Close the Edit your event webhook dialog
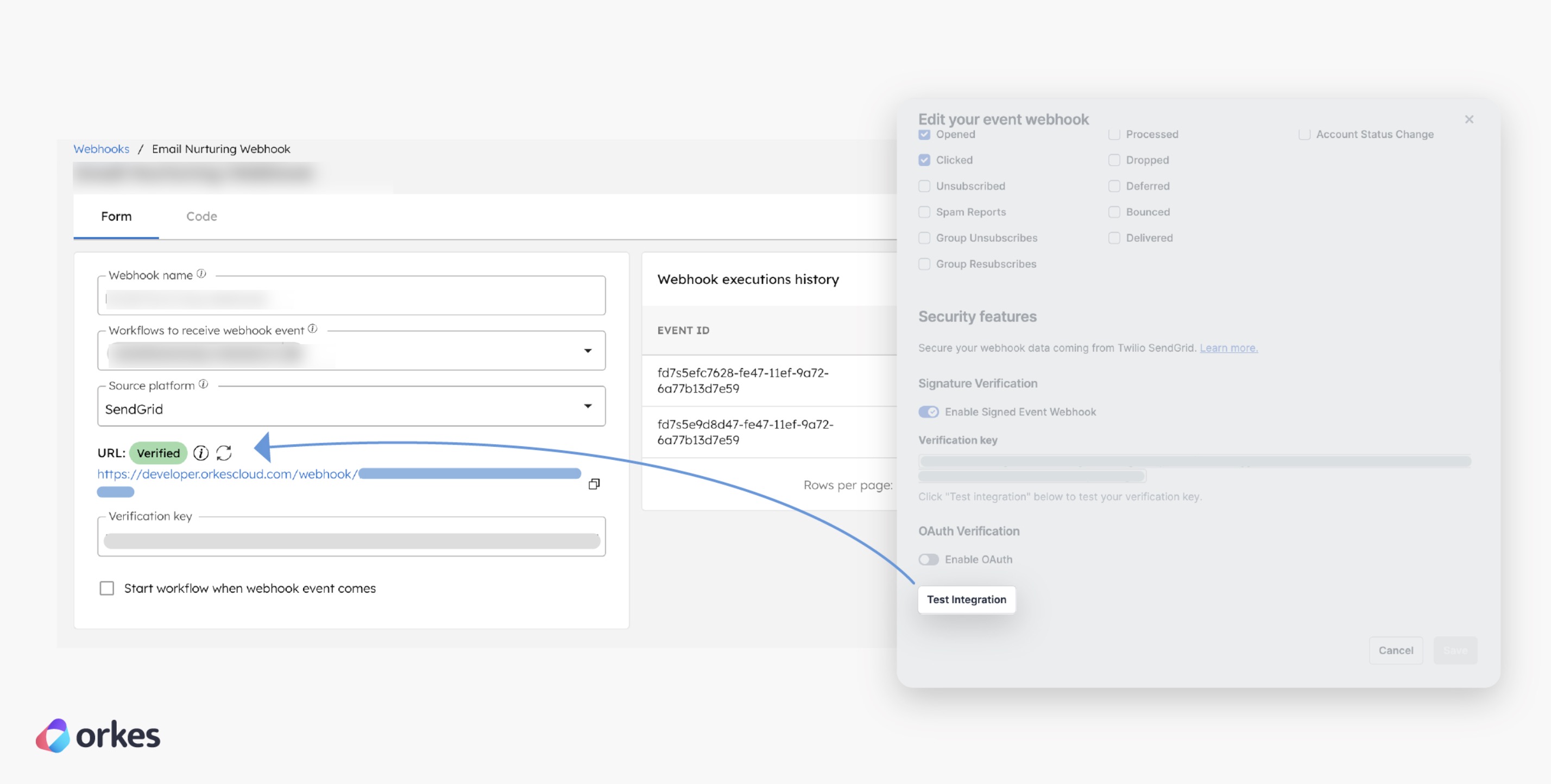Screen dimensions: 1551x784 (1469, 119)
